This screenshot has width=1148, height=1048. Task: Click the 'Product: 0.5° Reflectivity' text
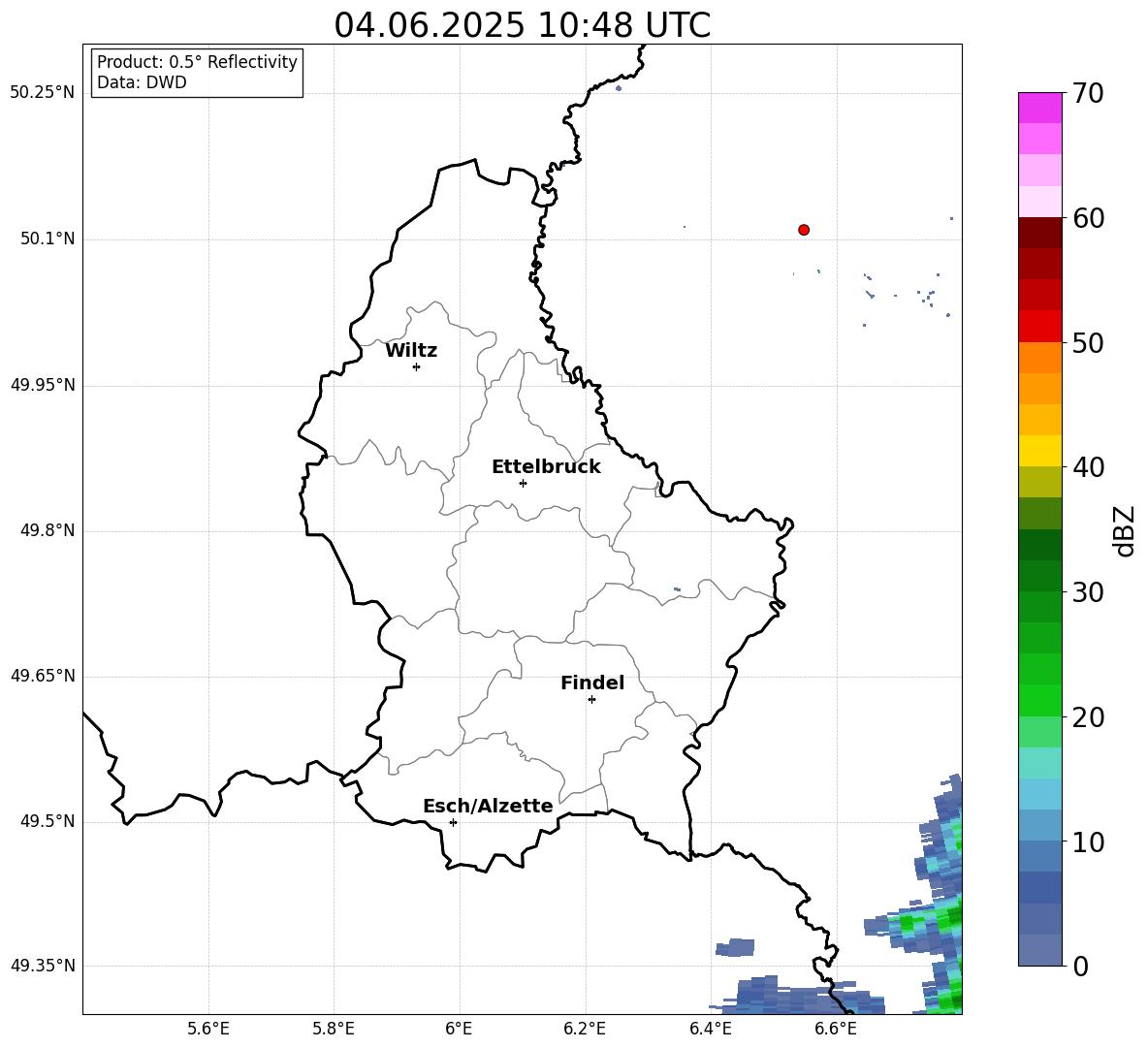(x=197, y=62)
